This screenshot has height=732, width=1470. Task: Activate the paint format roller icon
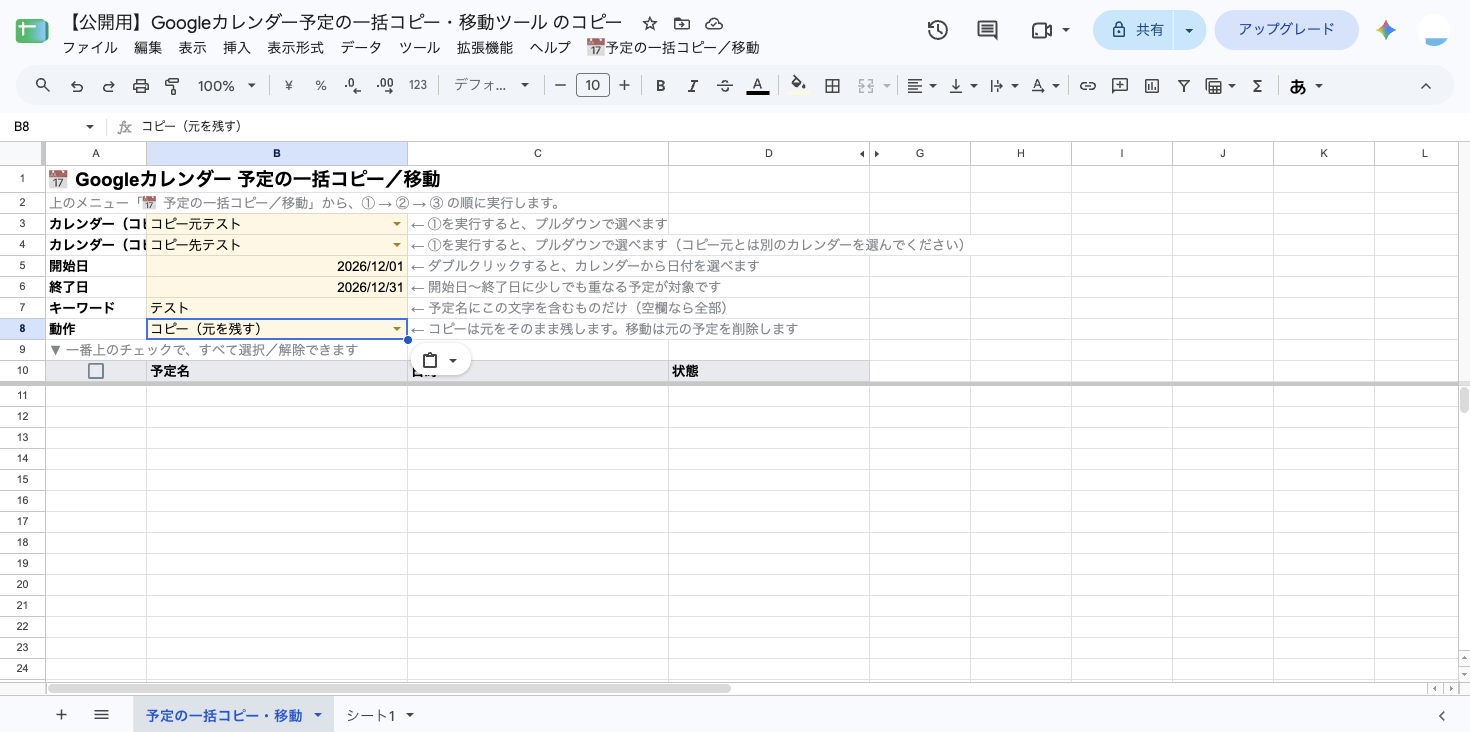(172, 86)
